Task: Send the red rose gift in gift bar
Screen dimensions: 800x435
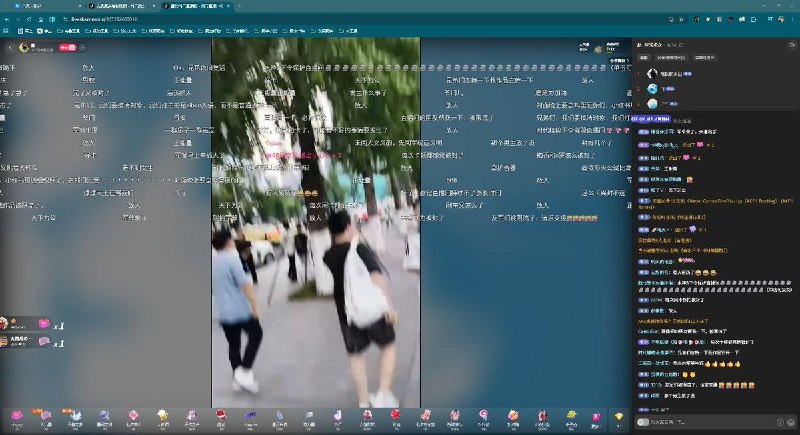Action: pyautogui.click(x=221, y=417)
